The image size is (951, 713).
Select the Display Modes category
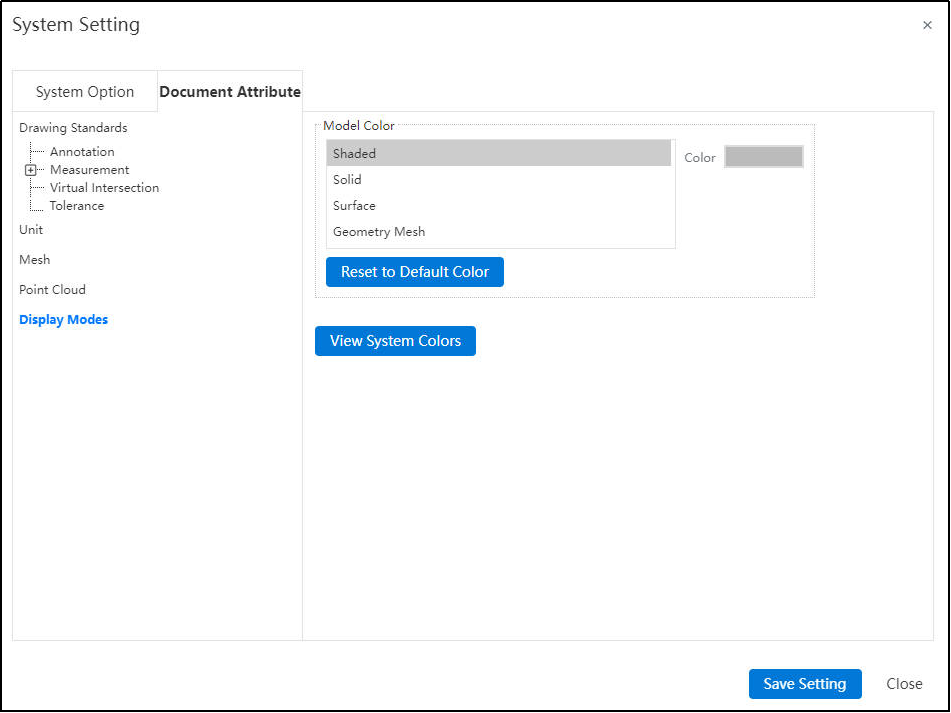(x=64, y=320)
